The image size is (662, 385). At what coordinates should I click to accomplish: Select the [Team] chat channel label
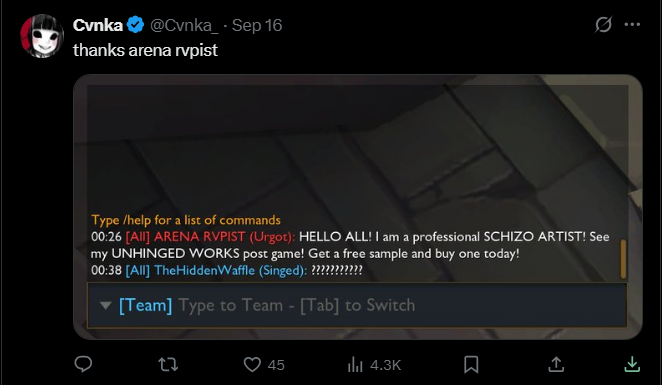click(145, 305)
